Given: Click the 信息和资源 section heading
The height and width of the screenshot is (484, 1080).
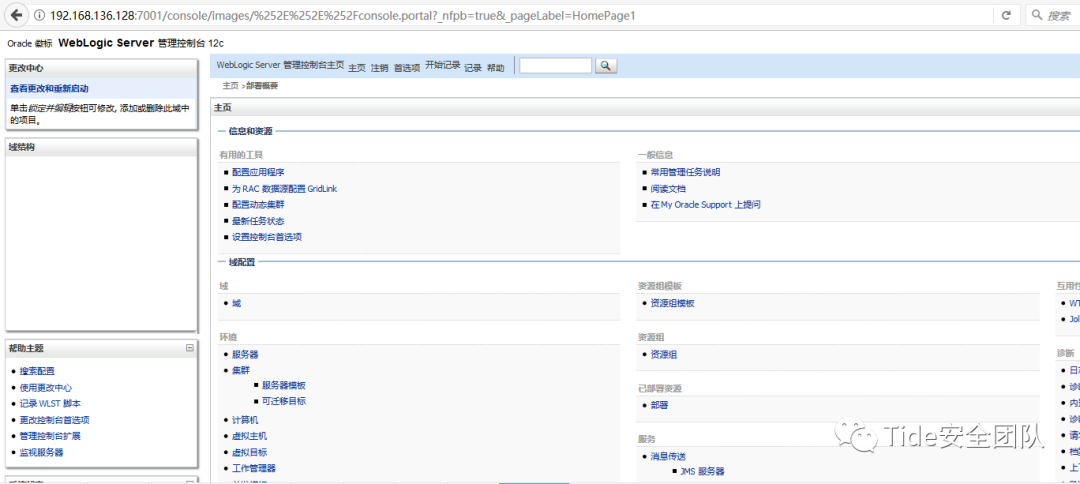Looking at the screenshot, I should pos(250,131).
